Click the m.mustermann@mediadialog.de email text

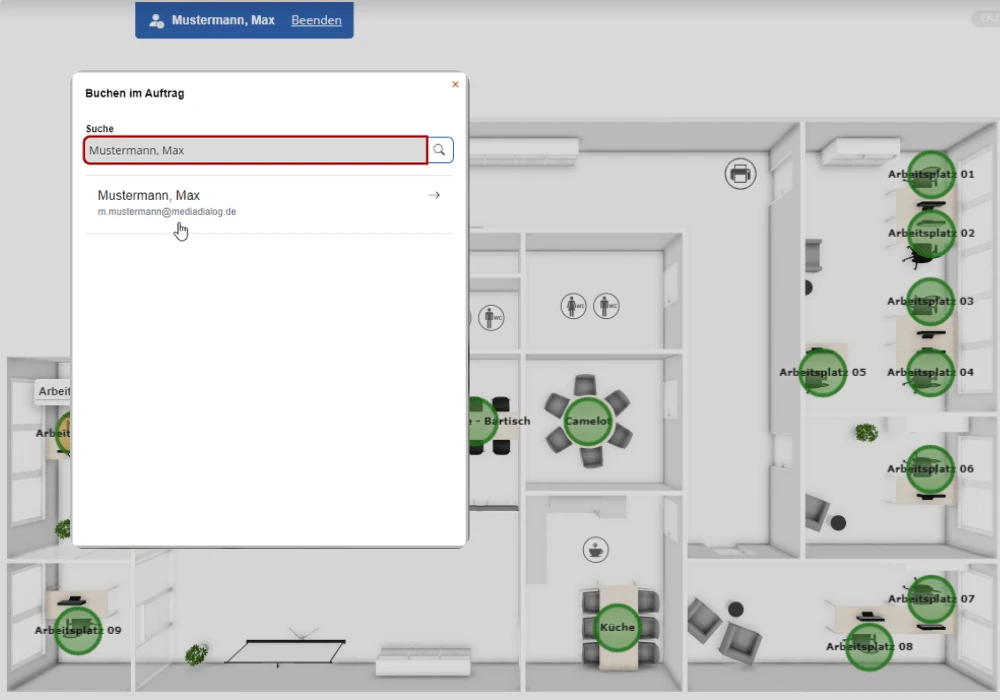click(x=166, y=212)
